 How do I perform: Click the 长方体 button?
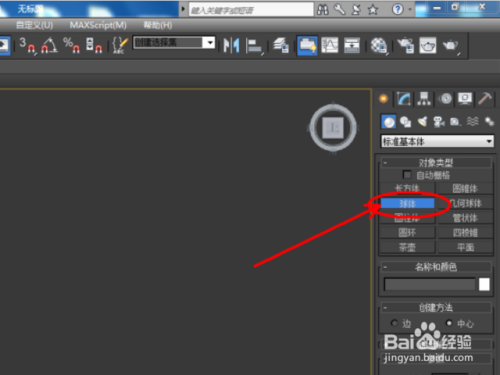pos(407,188)
